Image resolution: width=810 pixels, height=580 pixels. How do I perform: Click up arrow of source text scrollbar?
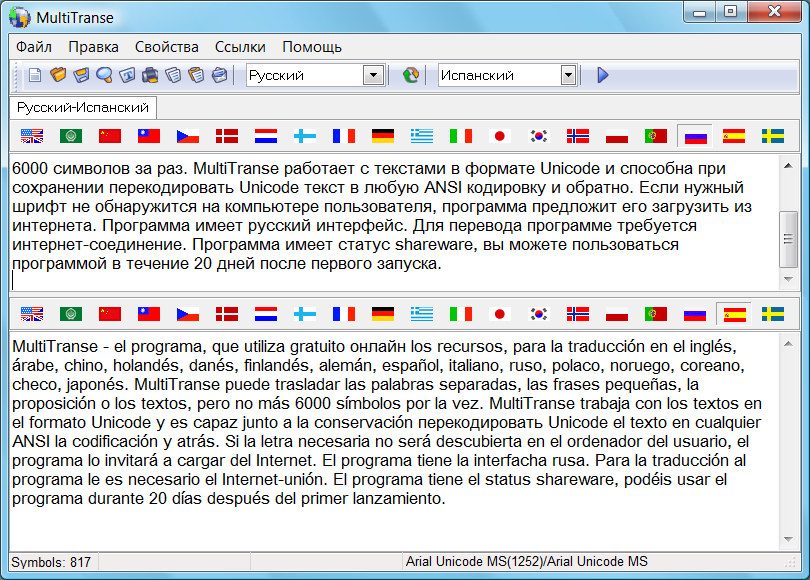click(788, 166)
